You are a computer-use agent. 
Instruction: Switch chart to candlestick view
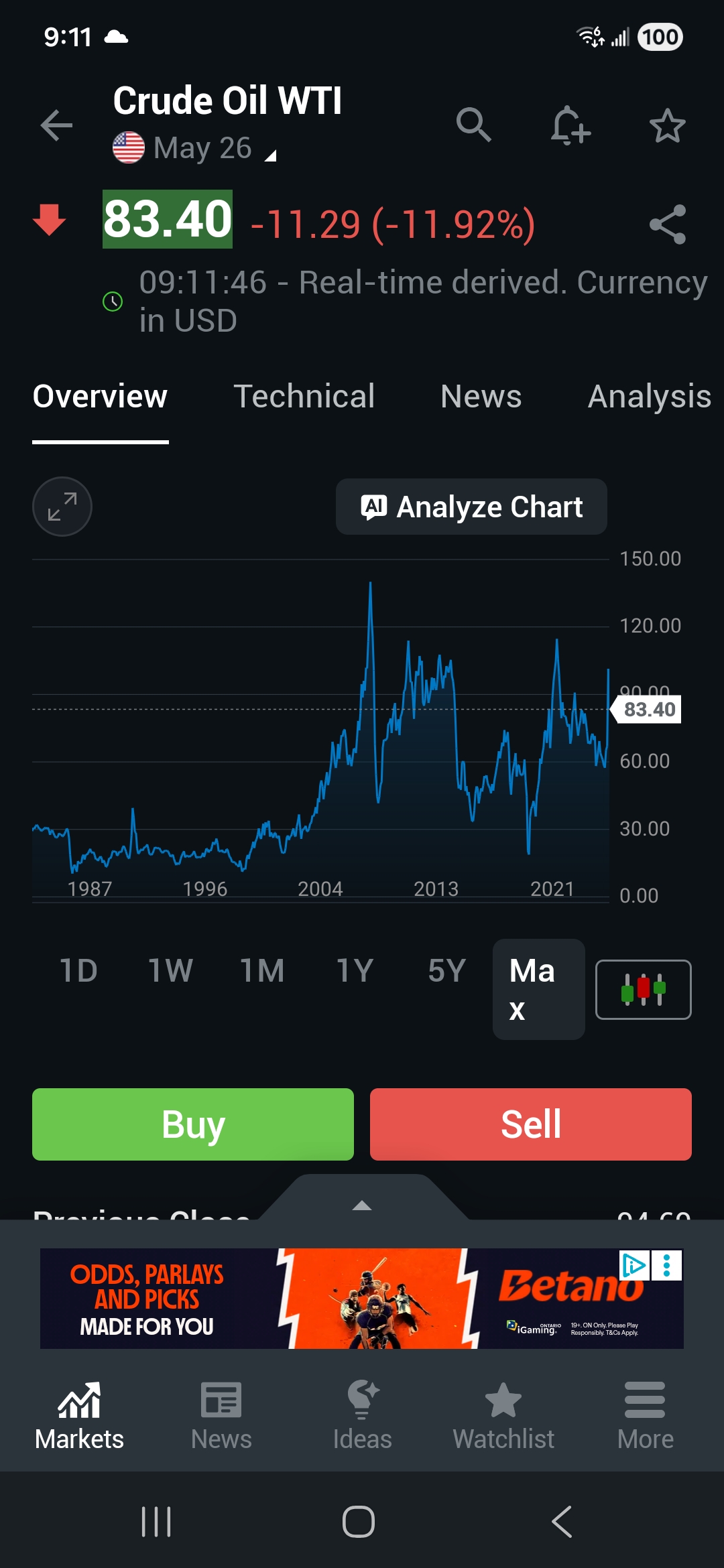[643, 989]
